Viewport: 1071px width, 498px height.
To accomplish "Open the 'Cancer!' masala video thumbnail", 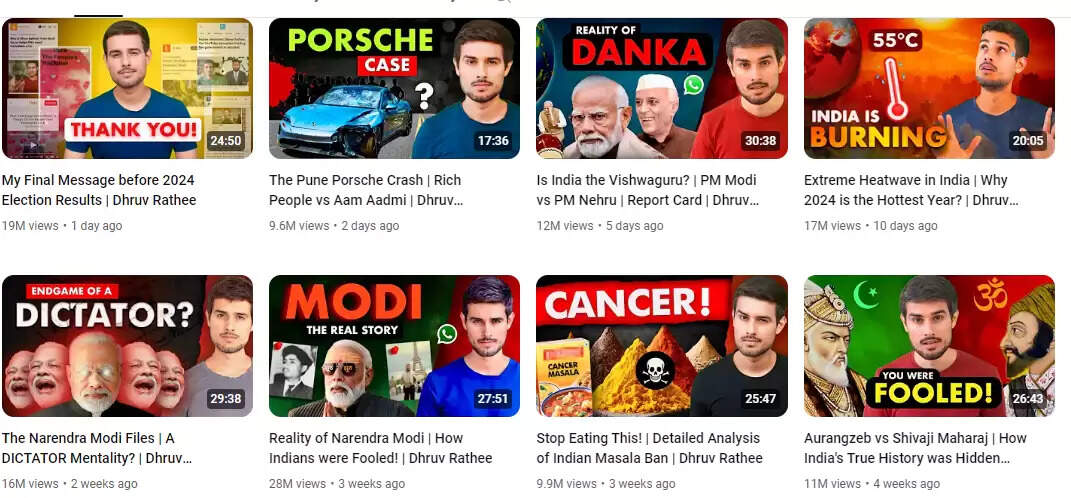I will click(662, 346).
